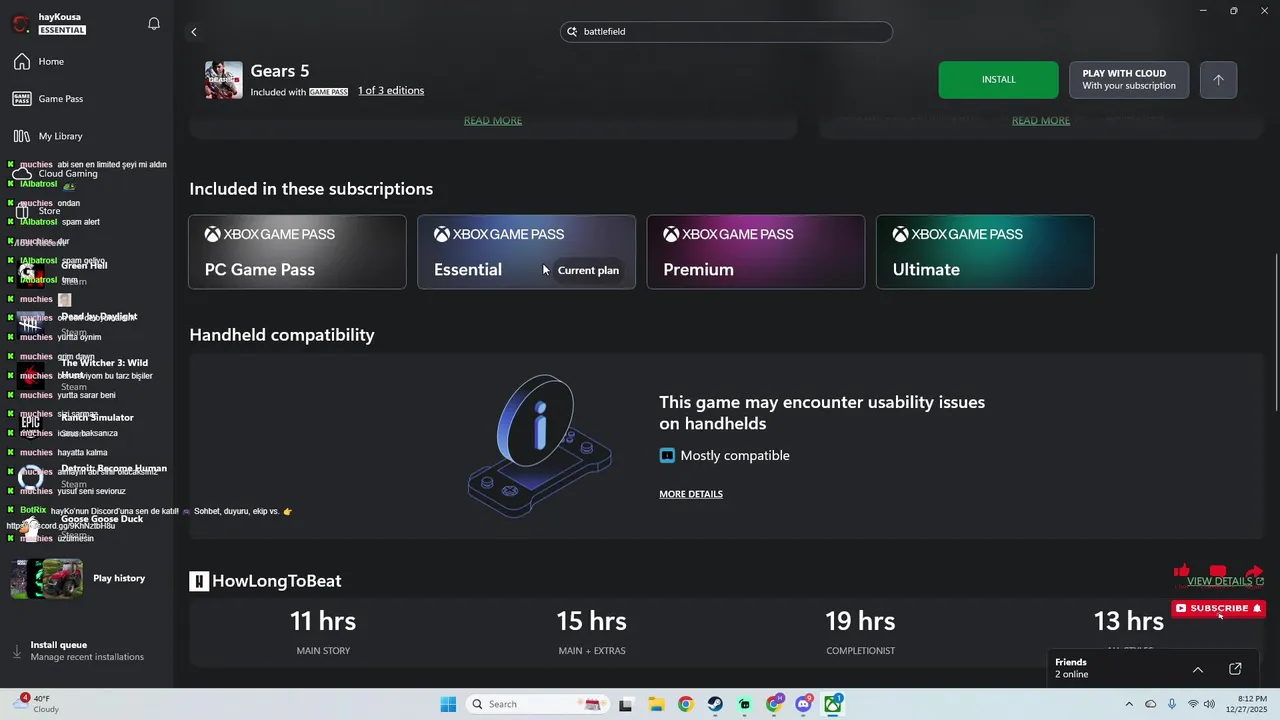Screen dimensions: 1280x720
Task: Click Play with Cloud button
Action: point(1129,80)
